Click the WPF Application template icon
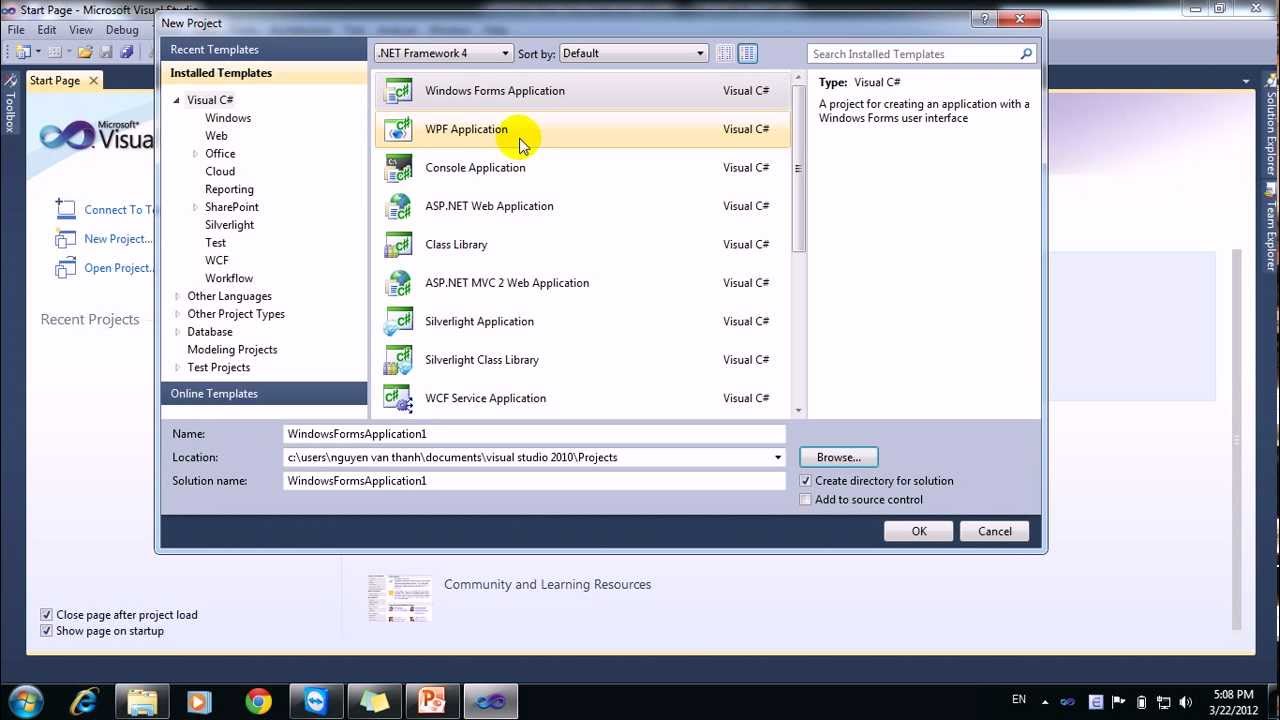The height and width of the screenshot is (720, 1280). [x=398, y=129]
